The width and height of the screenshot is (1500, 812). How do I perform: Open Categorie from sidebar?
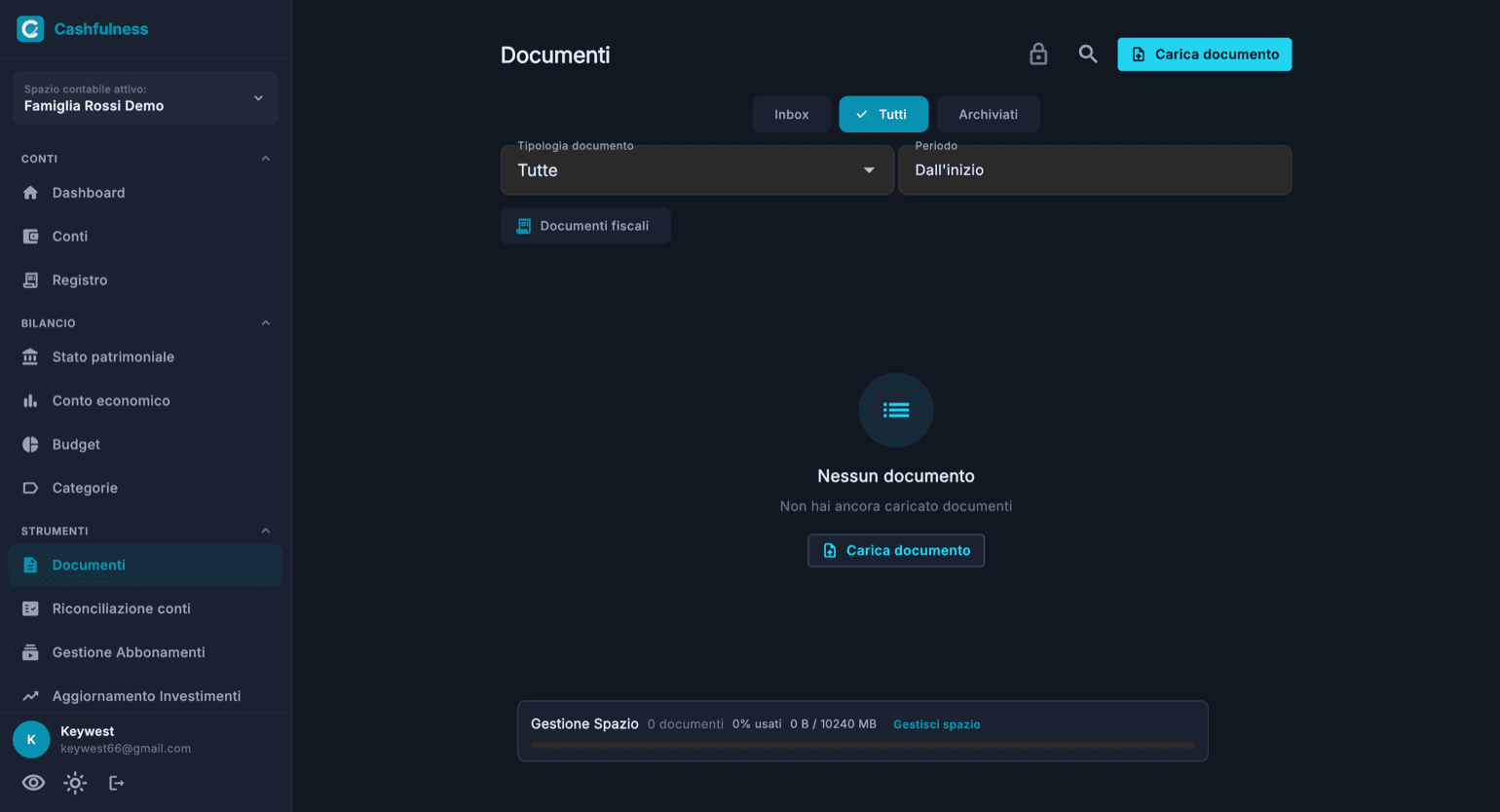[145, 489]
